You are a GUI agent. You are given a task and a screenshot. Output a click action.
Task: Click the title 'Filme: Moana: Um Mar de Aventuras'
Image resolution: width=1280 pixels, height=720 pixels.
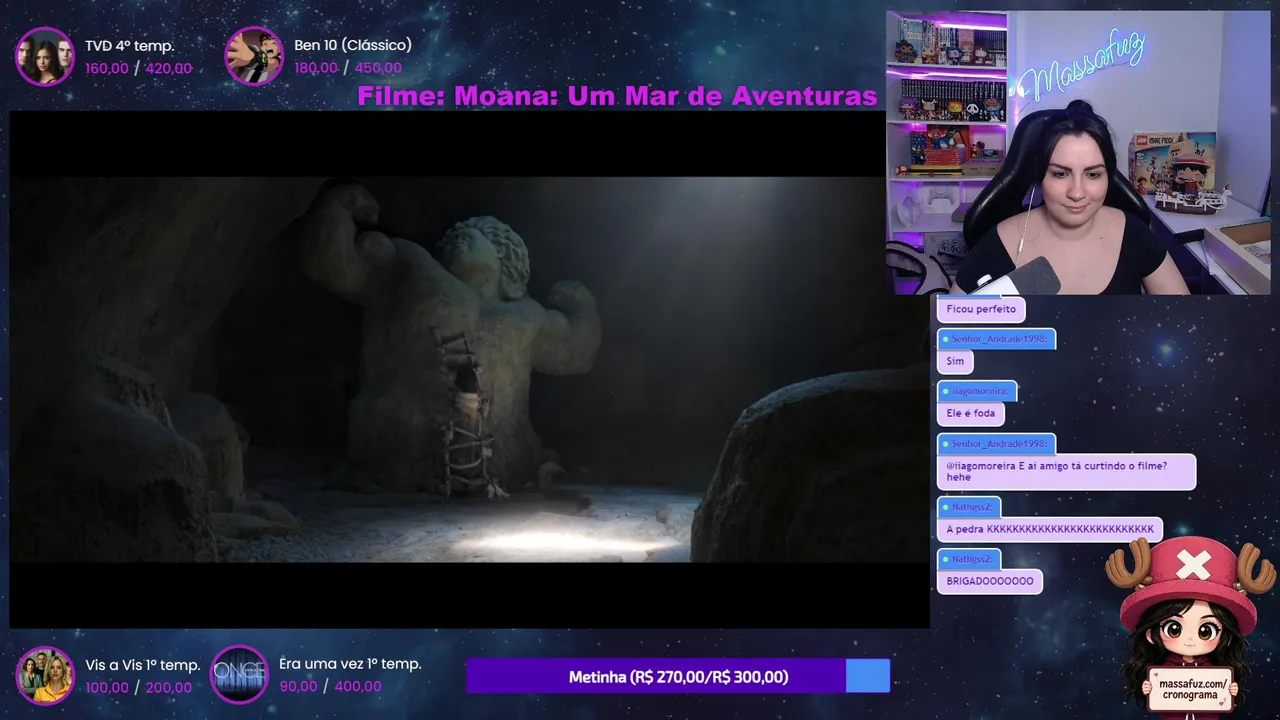tap(617, 96)
